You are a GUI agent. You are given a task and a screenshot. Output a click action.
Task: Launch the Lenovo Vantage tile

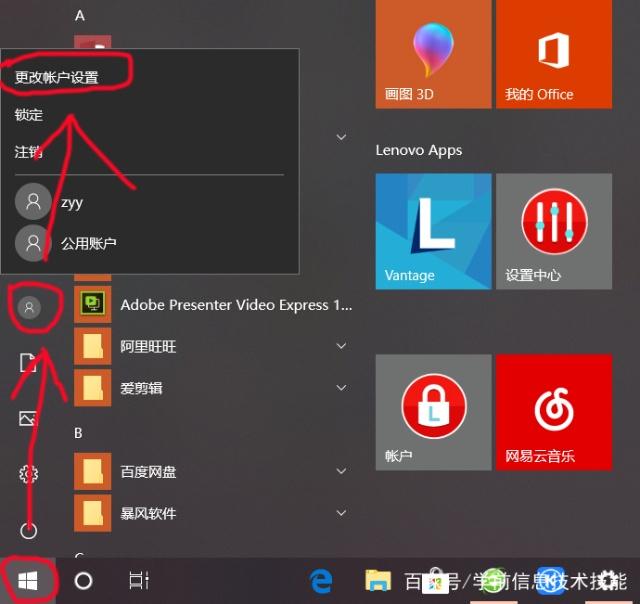[x=433, y=231]
